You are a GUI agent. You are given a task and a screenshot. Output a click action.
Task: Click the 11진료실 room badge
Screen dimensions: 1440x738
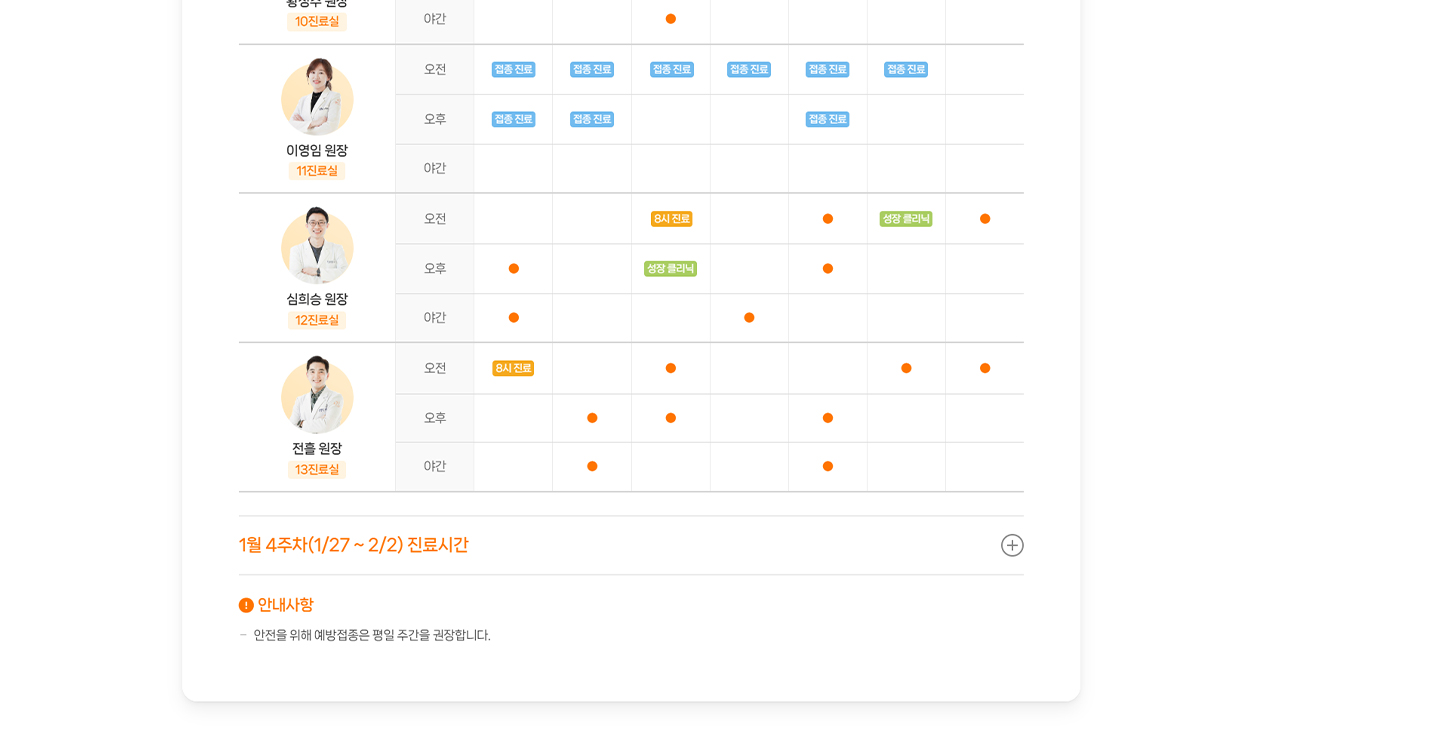coord(317,171)
